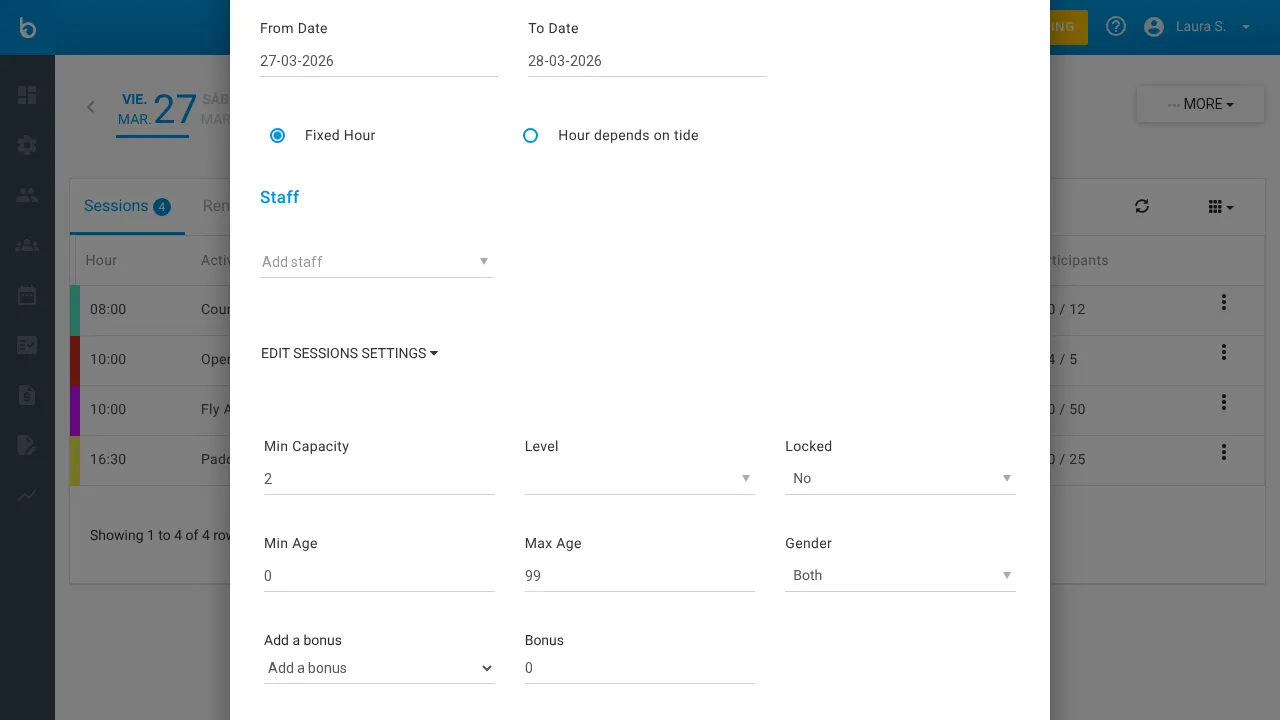Click the settings gear sidebar icon
Viewport: 1280px width, 720px height.
(27, 145)
